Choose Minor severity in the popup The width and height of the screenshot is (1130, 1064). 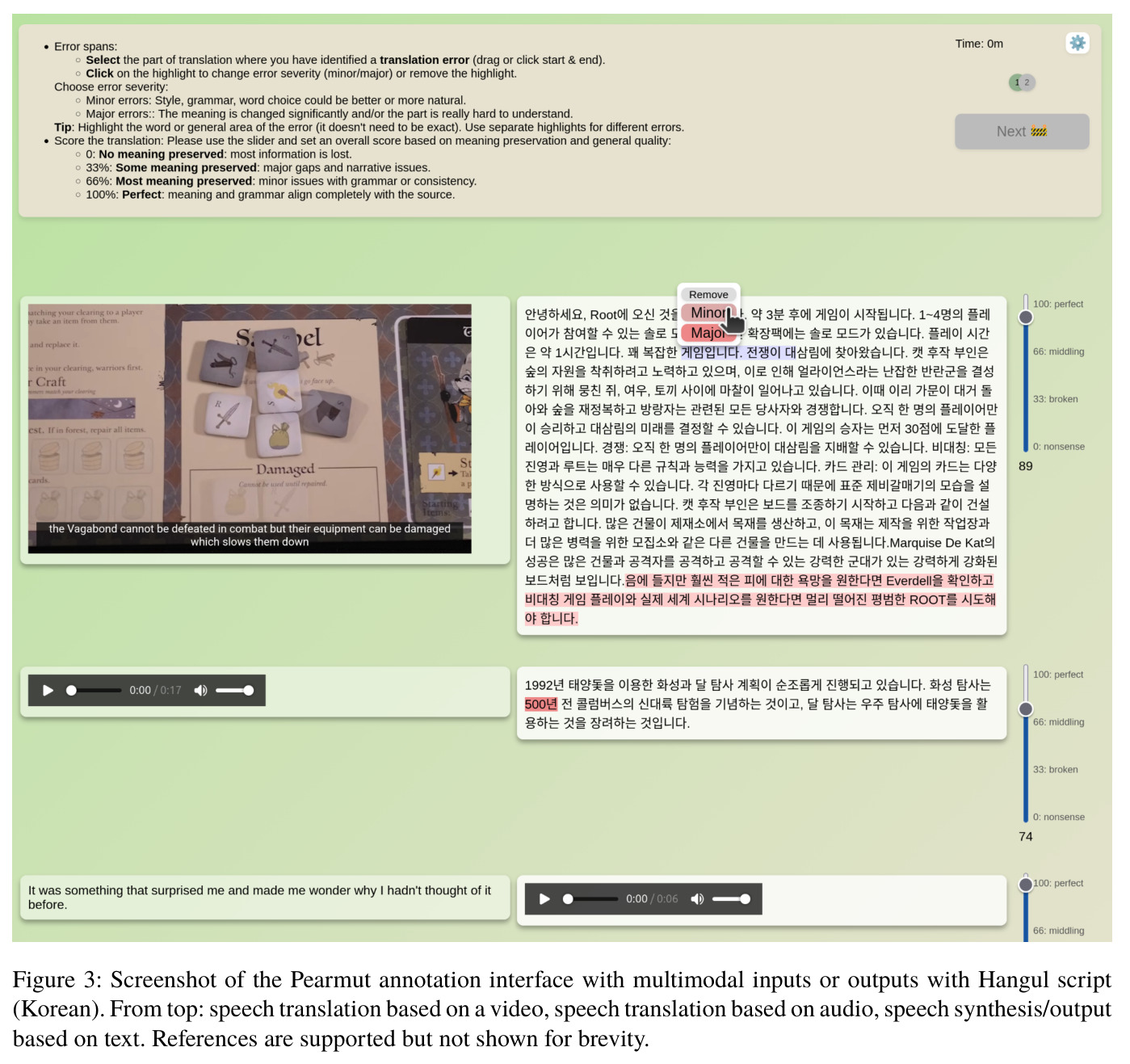[x=708, y=313]
